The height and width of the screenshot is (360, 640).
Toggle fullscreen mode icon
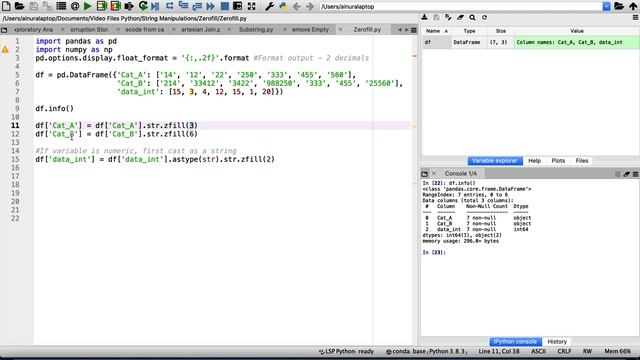click(251, 6)
